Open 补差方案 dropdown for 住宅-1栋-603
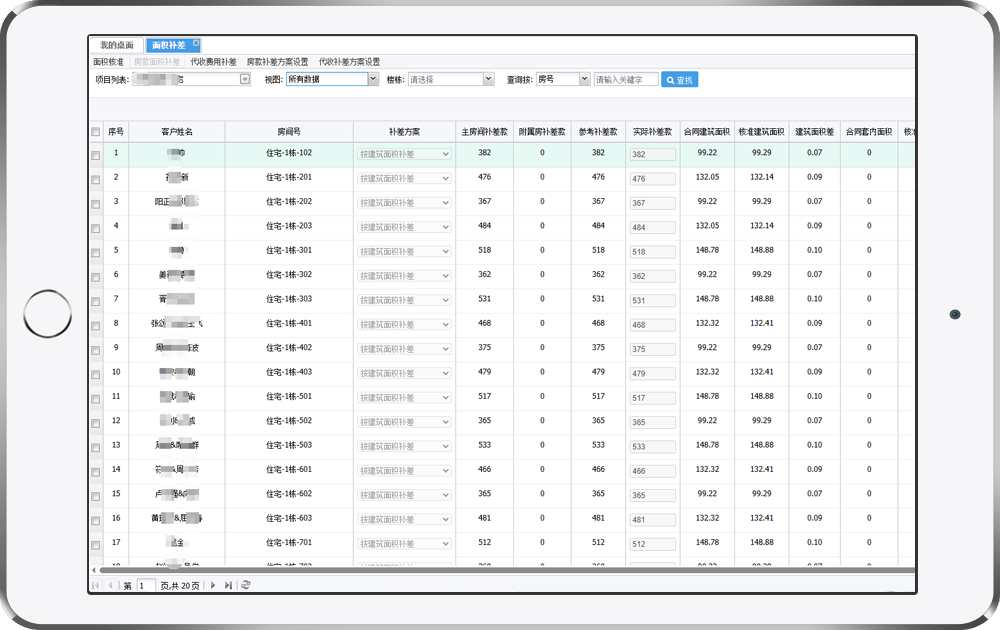 pos(404,520)
